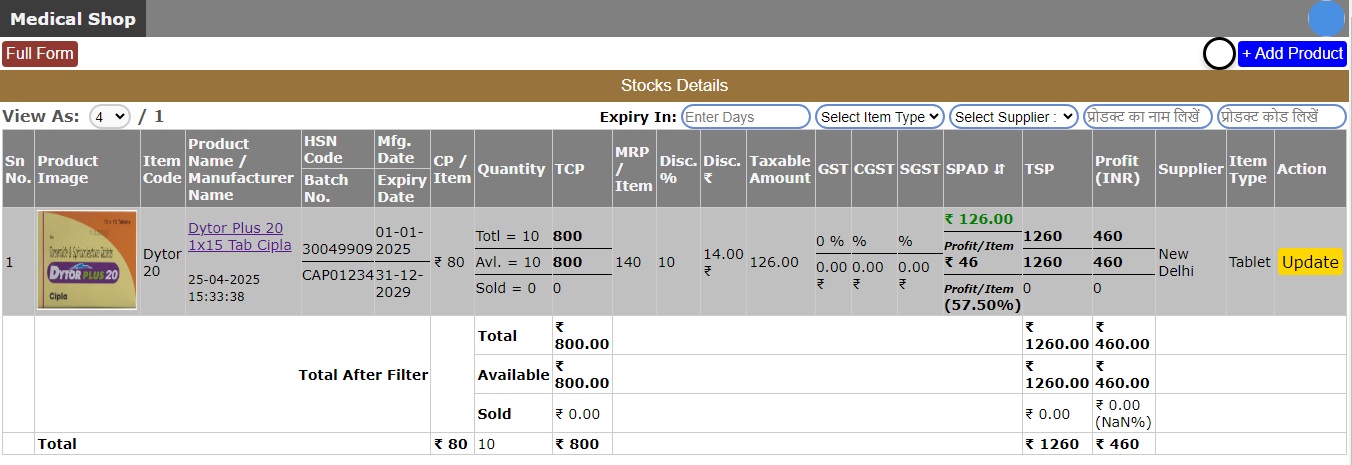
Task: Open the Select Supplier dropdown
Action: 1013,117
